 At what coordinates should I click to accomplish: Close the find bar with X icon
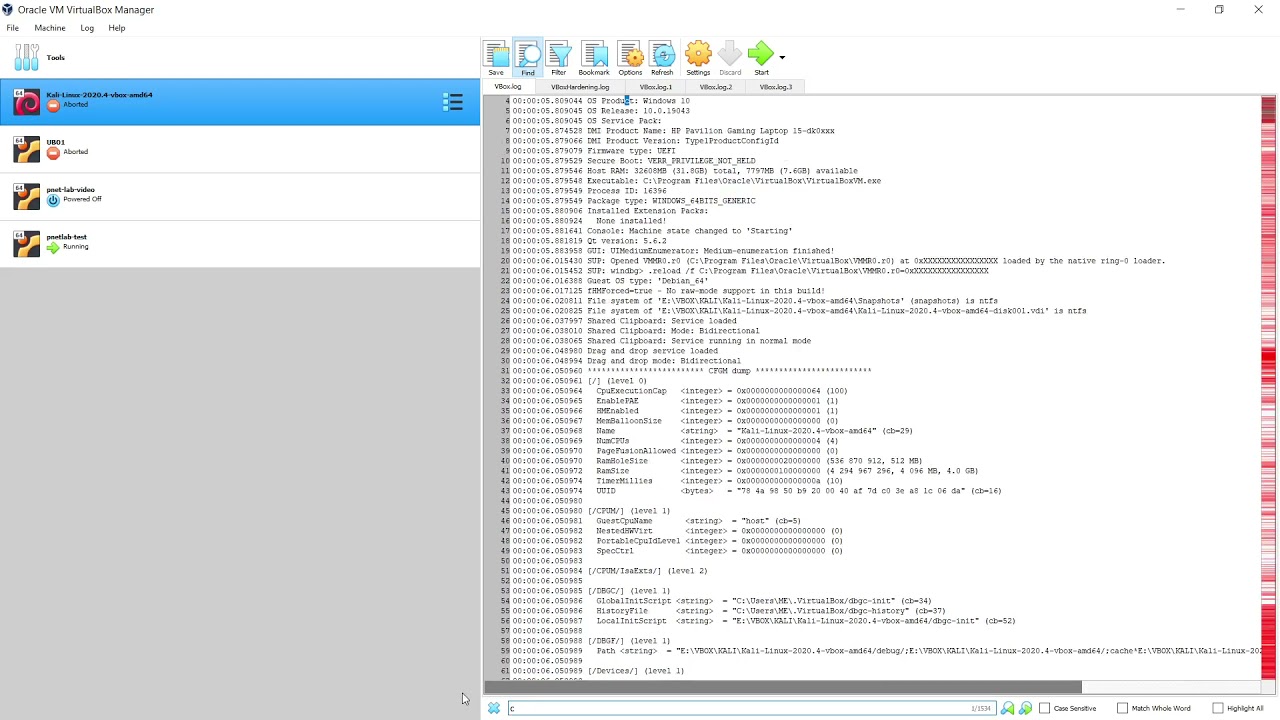point(494,708)
